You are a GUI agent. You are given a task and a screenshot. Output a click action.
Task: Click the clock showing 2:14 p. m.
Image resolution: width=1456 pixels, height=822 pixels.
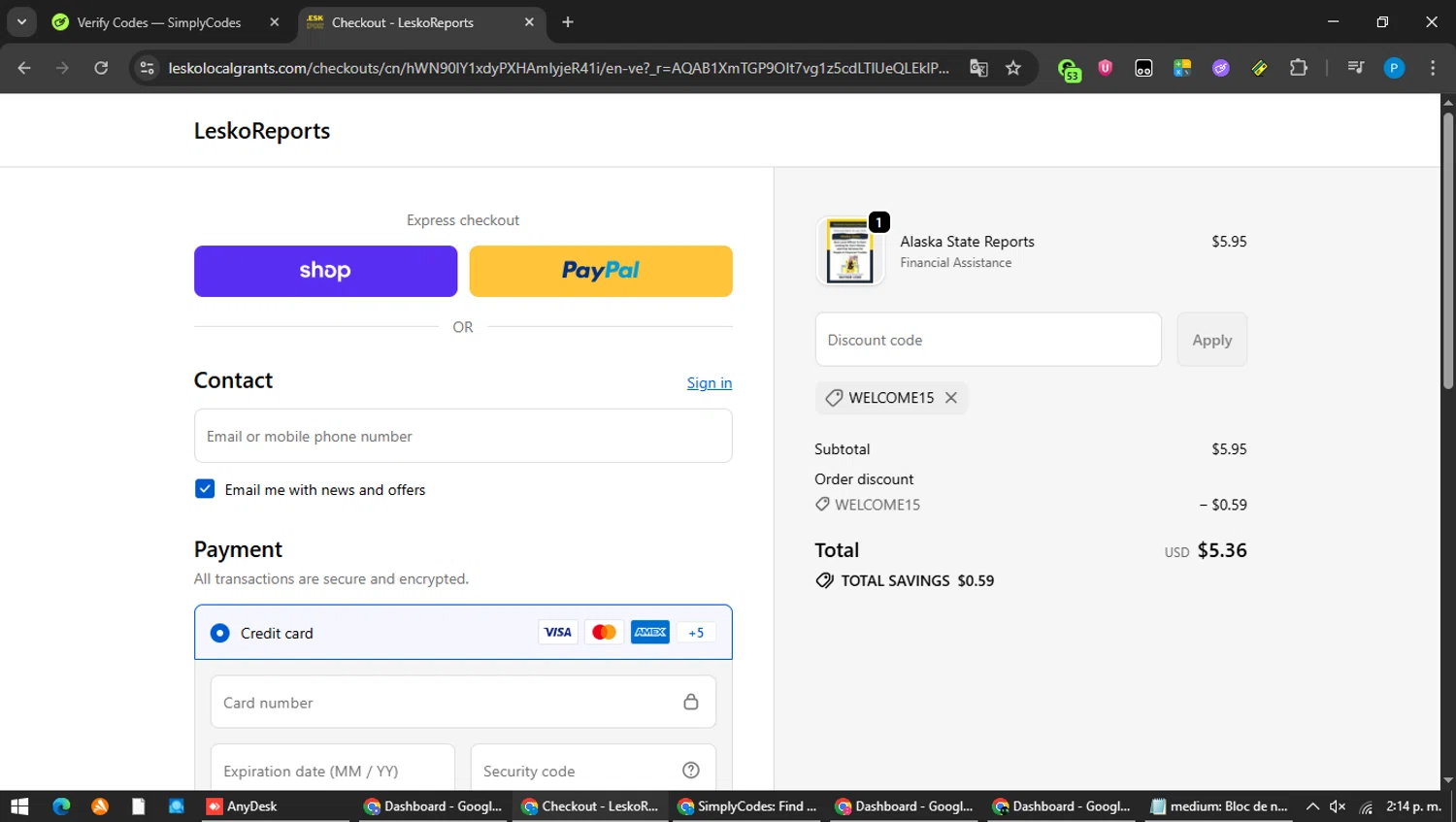(1413, 806)
